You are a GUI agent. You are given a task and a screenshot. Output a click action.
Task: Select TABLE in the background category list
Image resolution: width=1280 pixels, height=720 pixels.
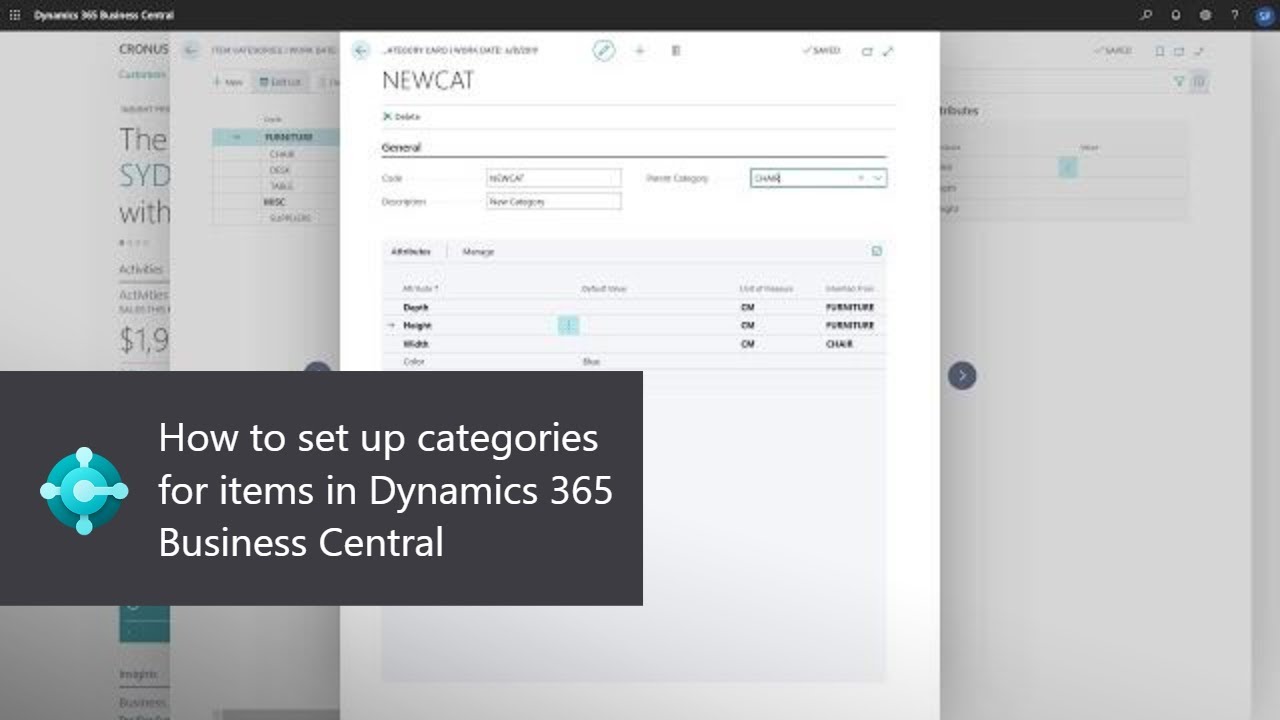tap(281, 186)
